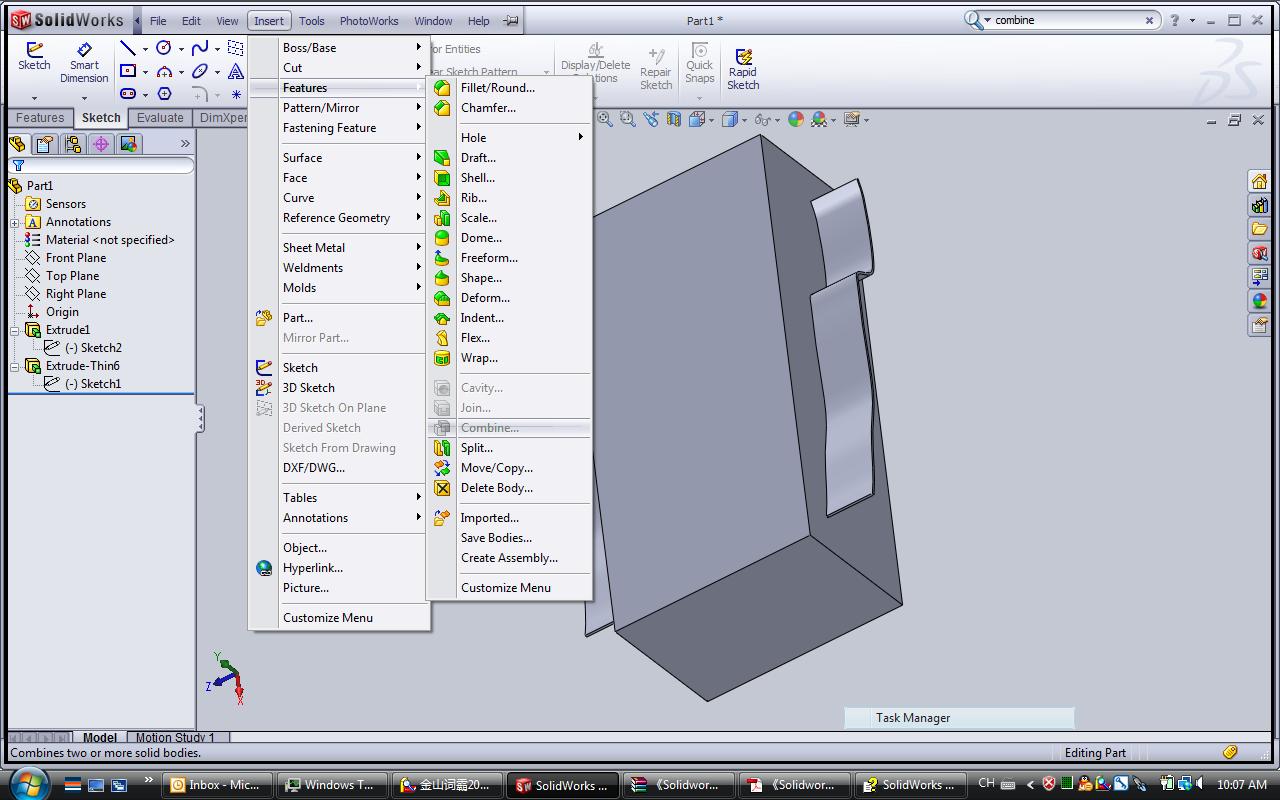Select the Front Plane tree item
This screenshot has width=1280, height=800.
tap(76, 258)
